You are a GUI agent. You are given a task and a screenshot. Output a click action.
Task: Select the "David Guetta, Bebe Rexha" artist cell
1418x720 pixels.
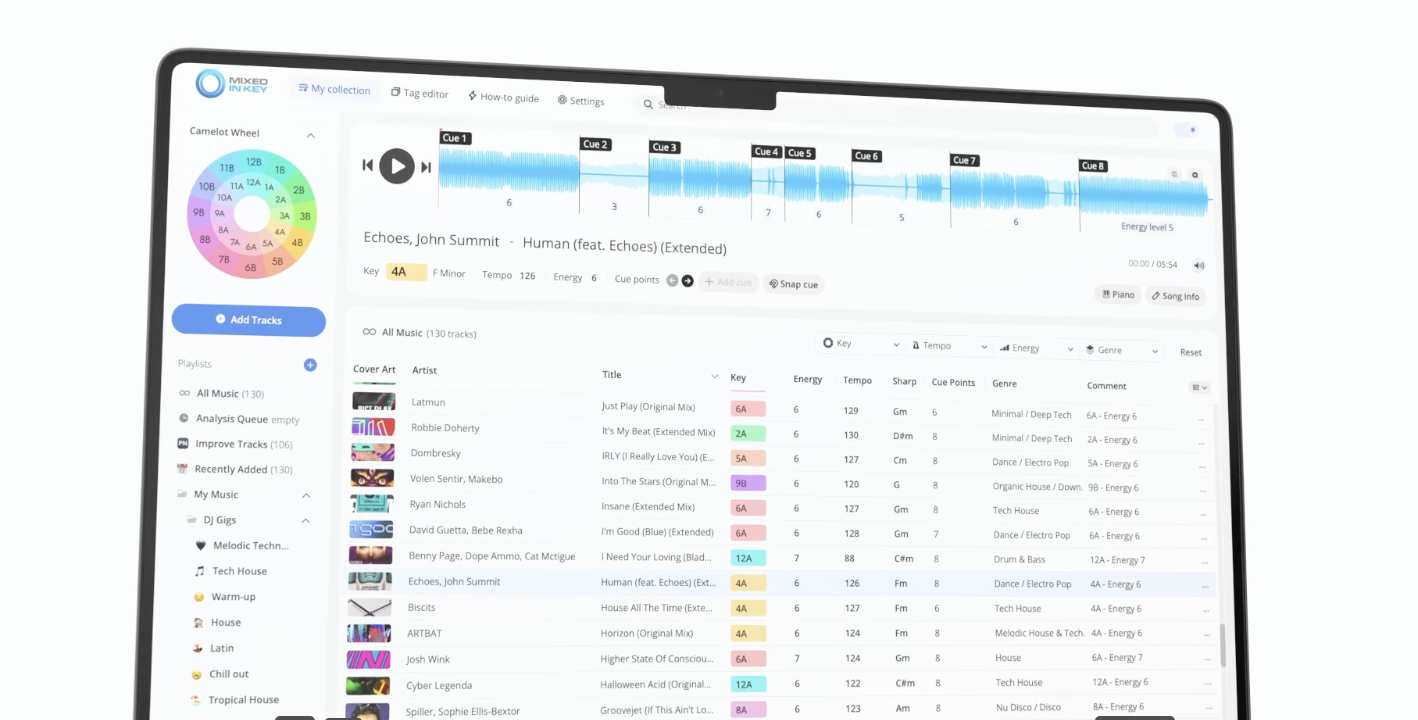click(x=465, y=530)
